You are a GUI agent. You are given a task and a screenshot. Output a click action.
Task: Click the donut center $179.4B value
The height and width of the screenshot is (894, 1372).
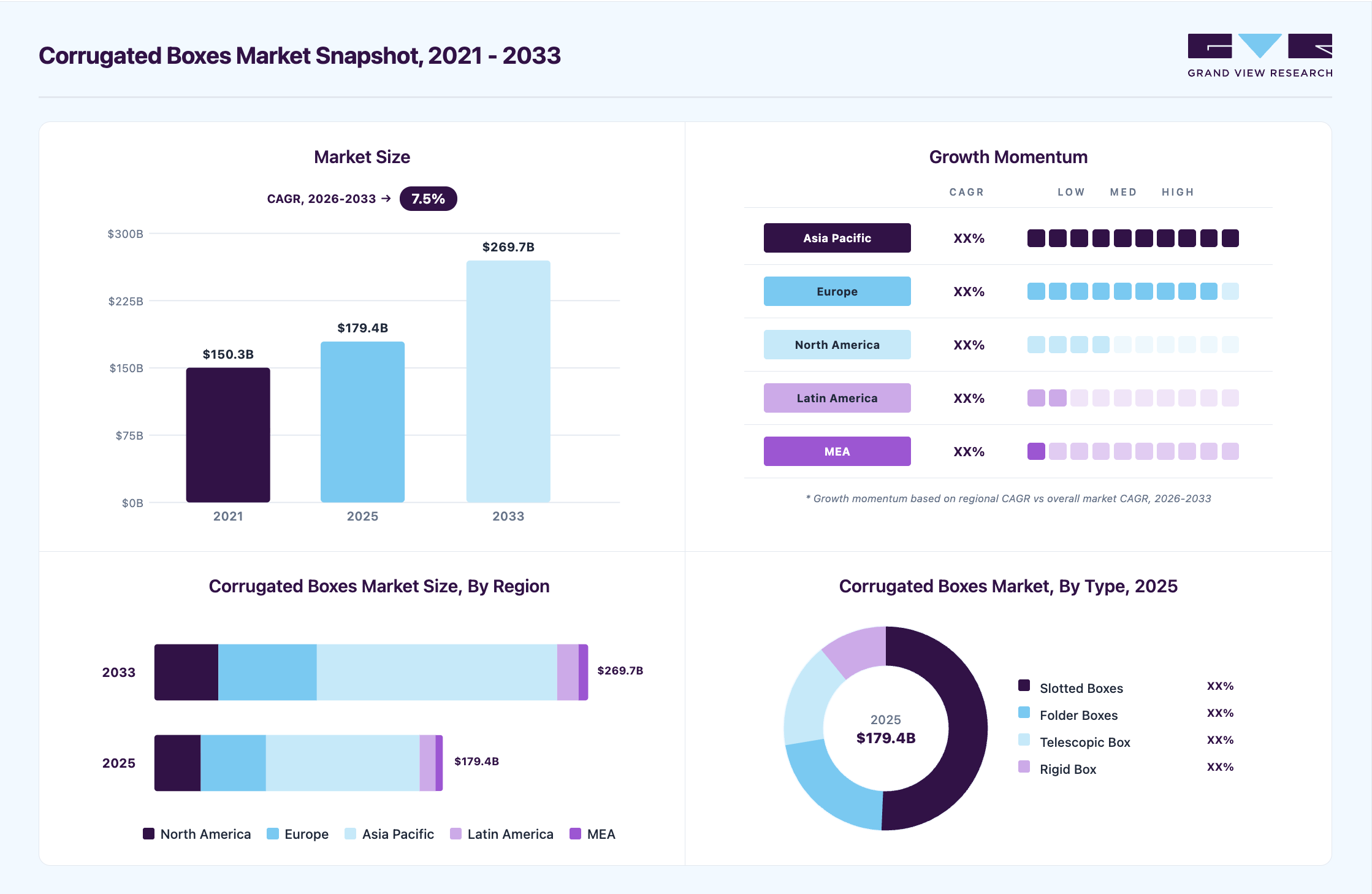pyautogui.click(x=886, y=738)
